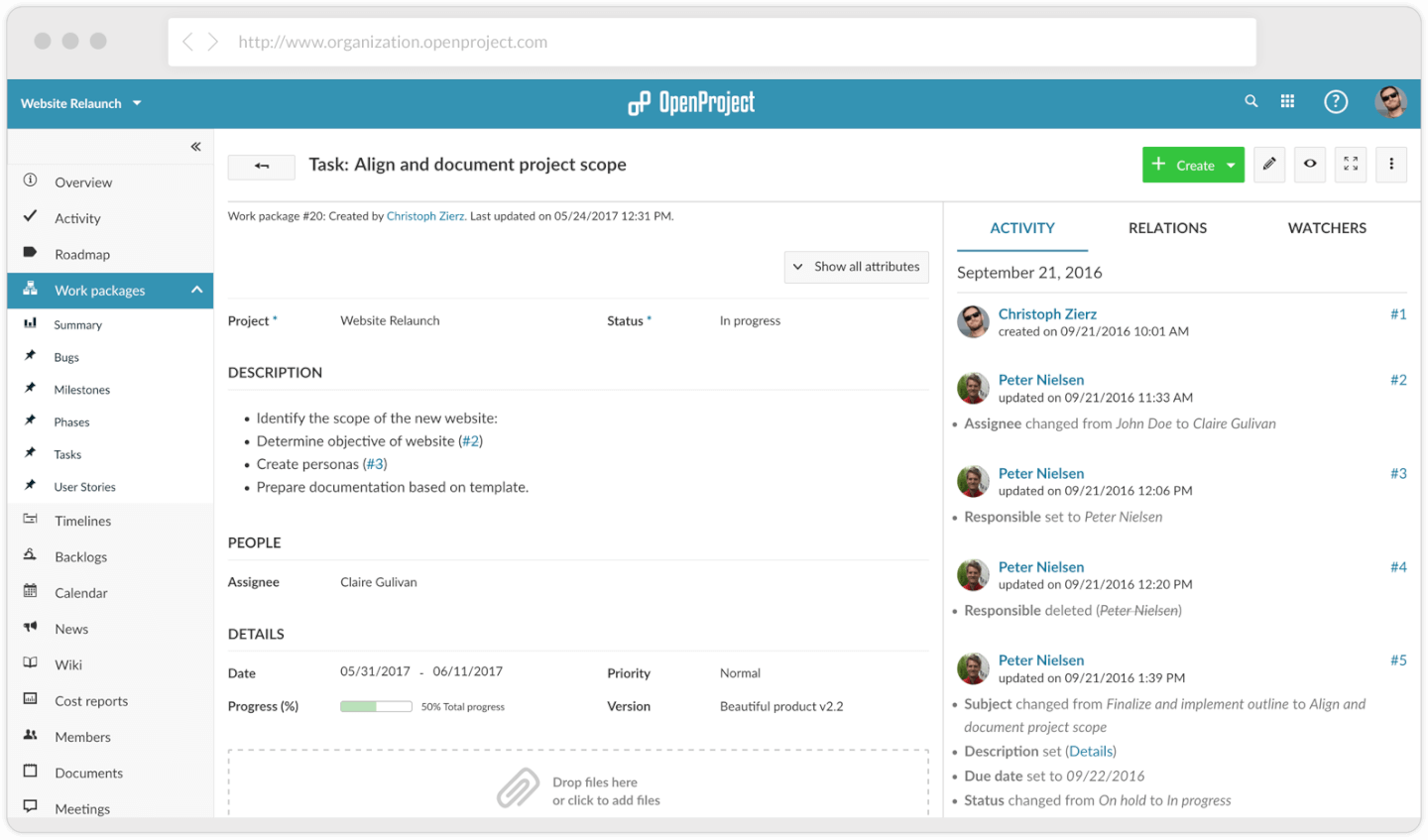The height and width of the screenshot is (840, 1428).
Task: Click the Backlogs icon in sidebar
Action: (31, 555)
